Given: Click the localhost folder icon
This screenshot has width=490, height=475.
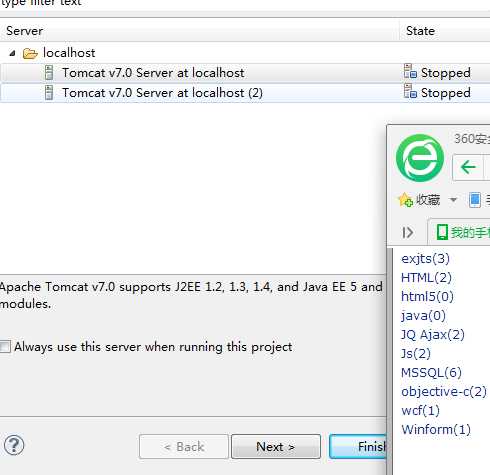Looking at the screenshot, I should (x=30, y=53).
